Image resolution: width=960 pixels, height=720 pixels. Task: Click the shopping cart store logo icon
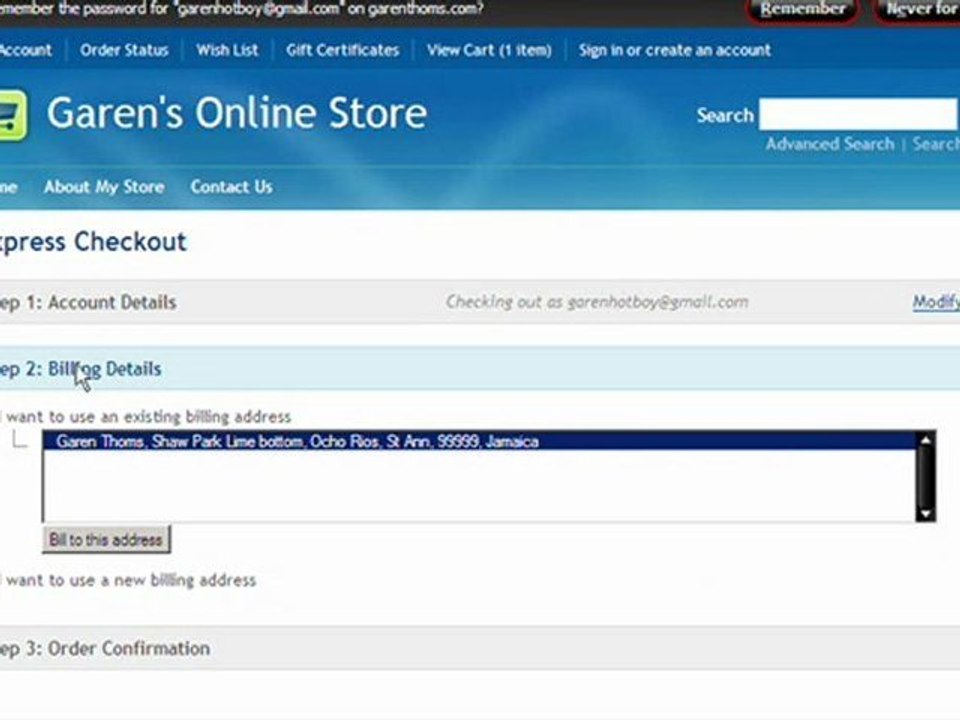click(12, 115)
